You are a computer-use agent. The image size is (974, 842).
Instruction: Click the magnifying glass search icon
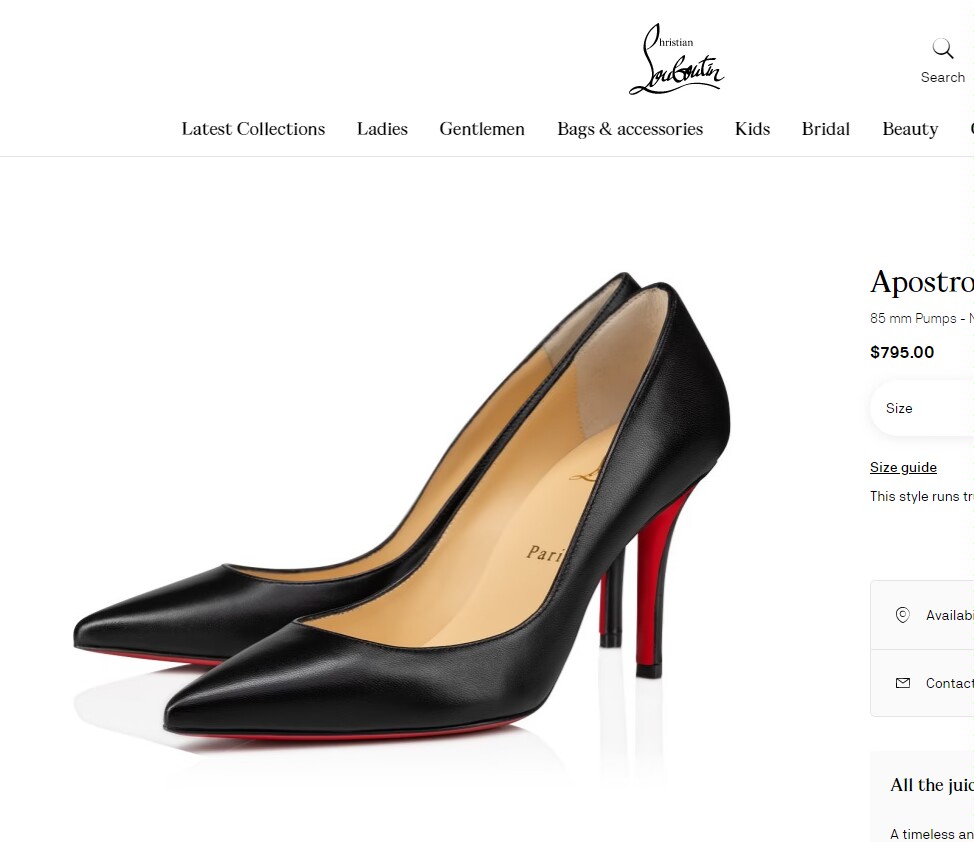[x=942, y=49]
